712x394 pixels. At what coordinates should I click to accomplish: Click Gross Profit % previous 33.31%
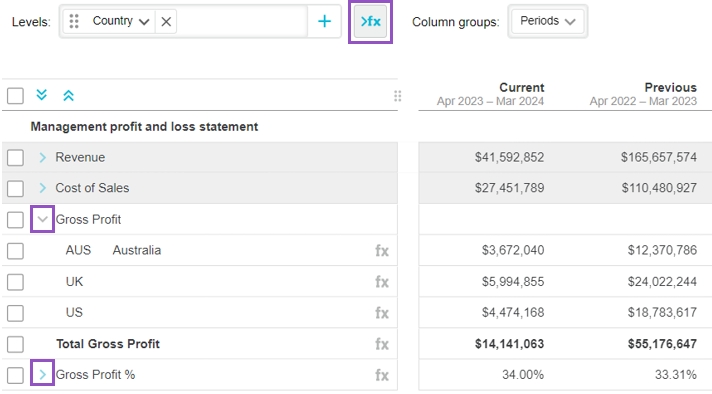tap(676, 375)
